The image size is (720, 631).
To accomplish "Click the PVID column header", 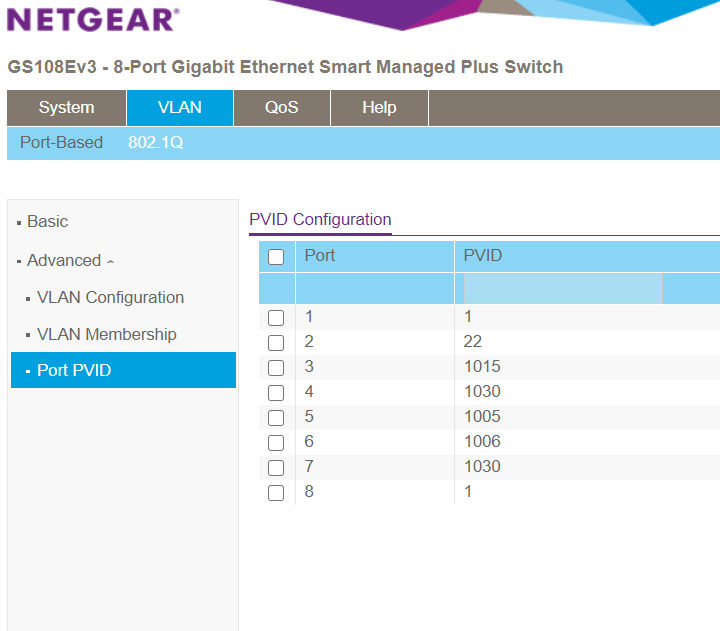I will (x=483, y=255).
